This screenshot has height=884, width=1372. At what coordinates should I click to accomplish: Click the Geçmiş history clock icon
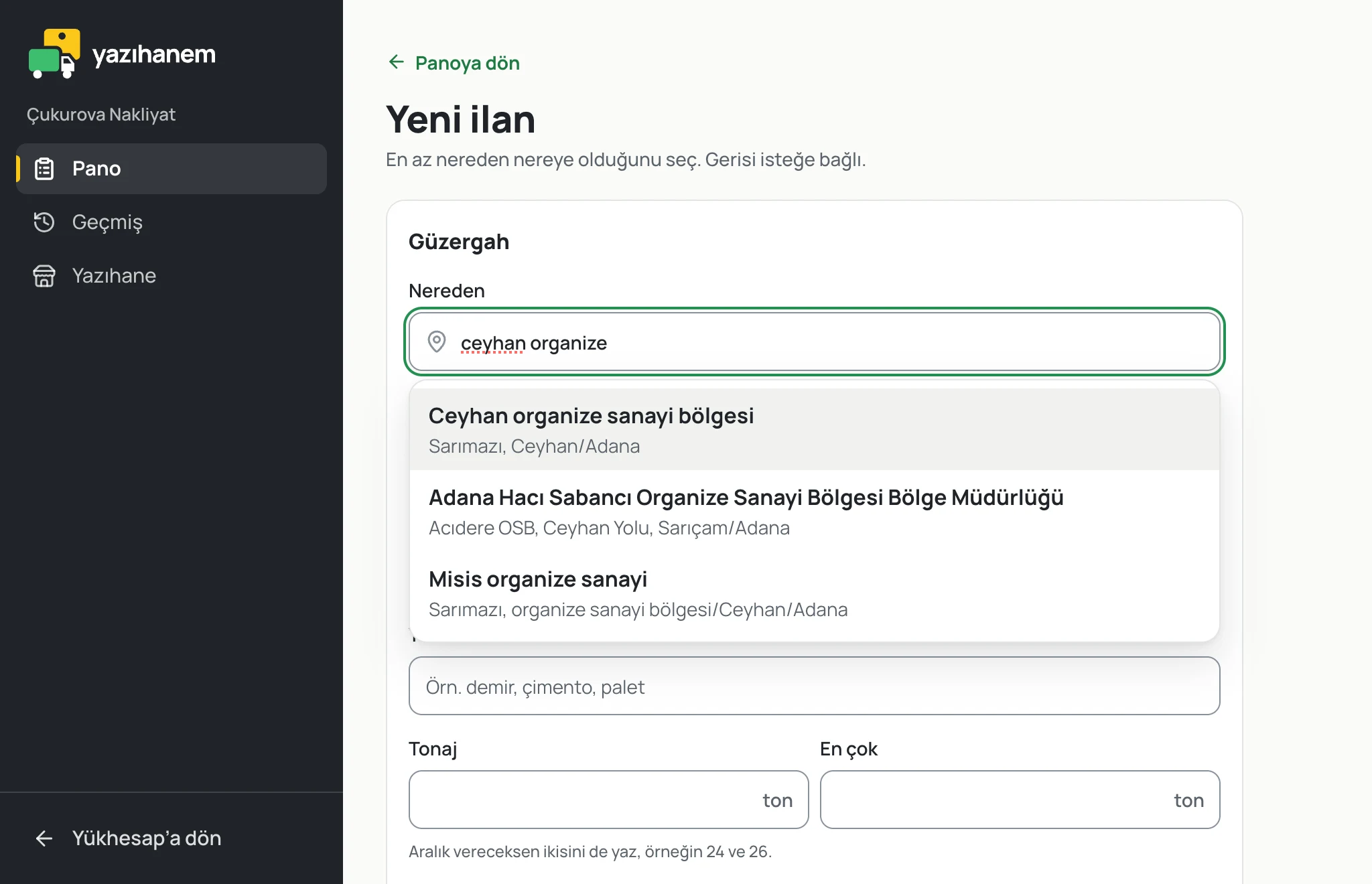coord(44,222)
